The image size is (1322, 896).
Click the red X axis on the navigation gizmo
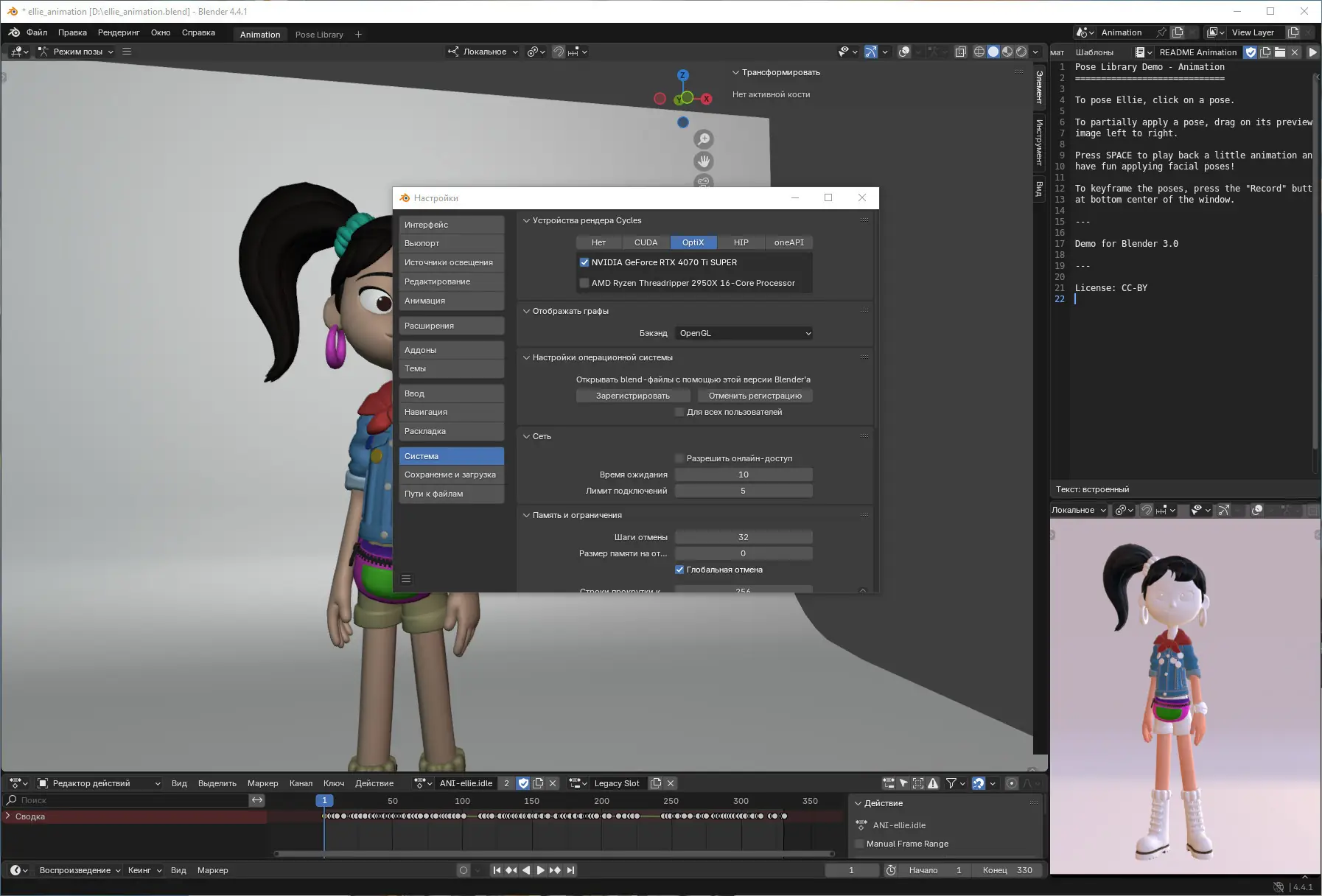[707, 99]
